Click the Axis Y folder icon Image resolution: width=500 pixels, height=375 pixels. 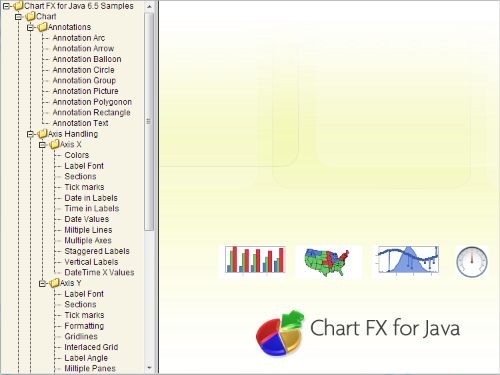tap(54, 283)
